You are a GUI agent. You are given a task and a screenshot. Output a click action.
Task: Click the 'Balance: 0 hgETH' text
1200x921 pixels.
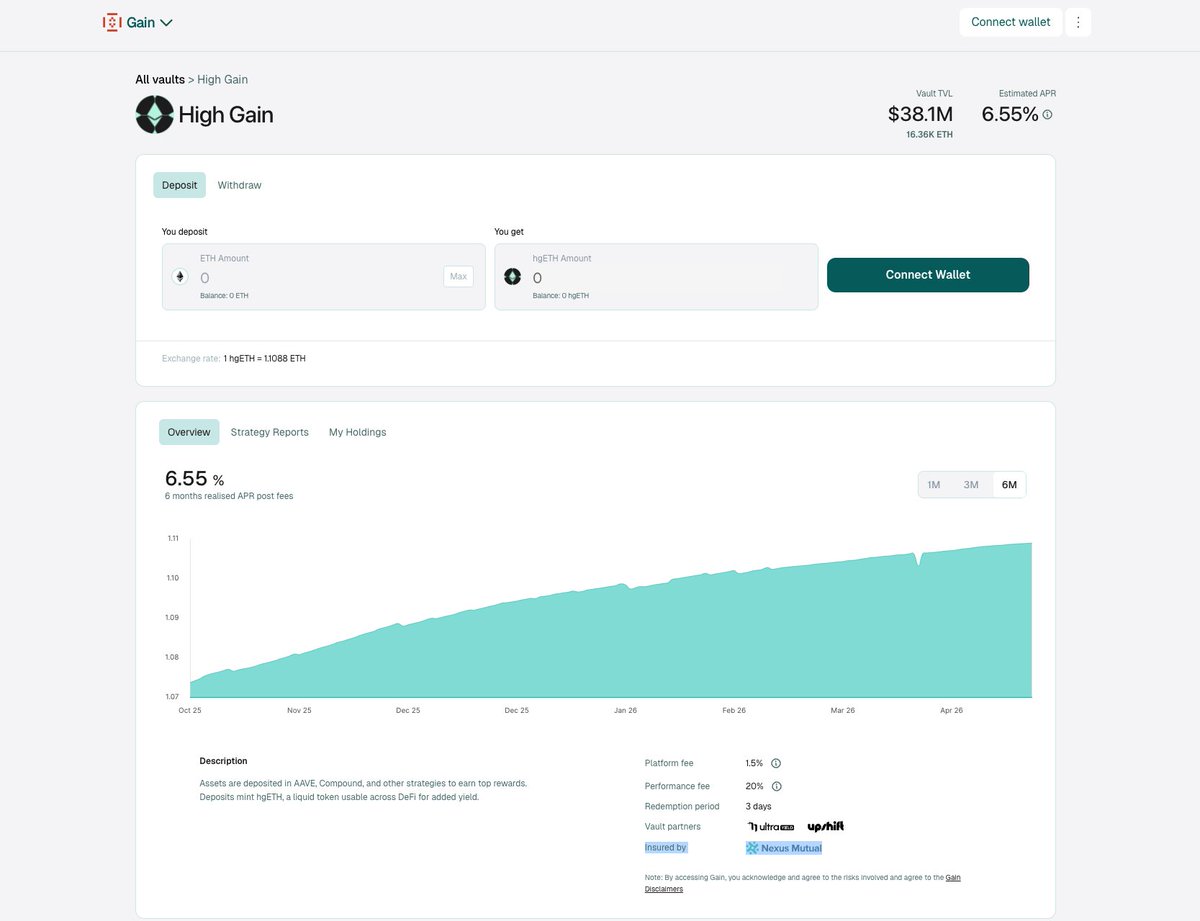[x=561, y=296]
